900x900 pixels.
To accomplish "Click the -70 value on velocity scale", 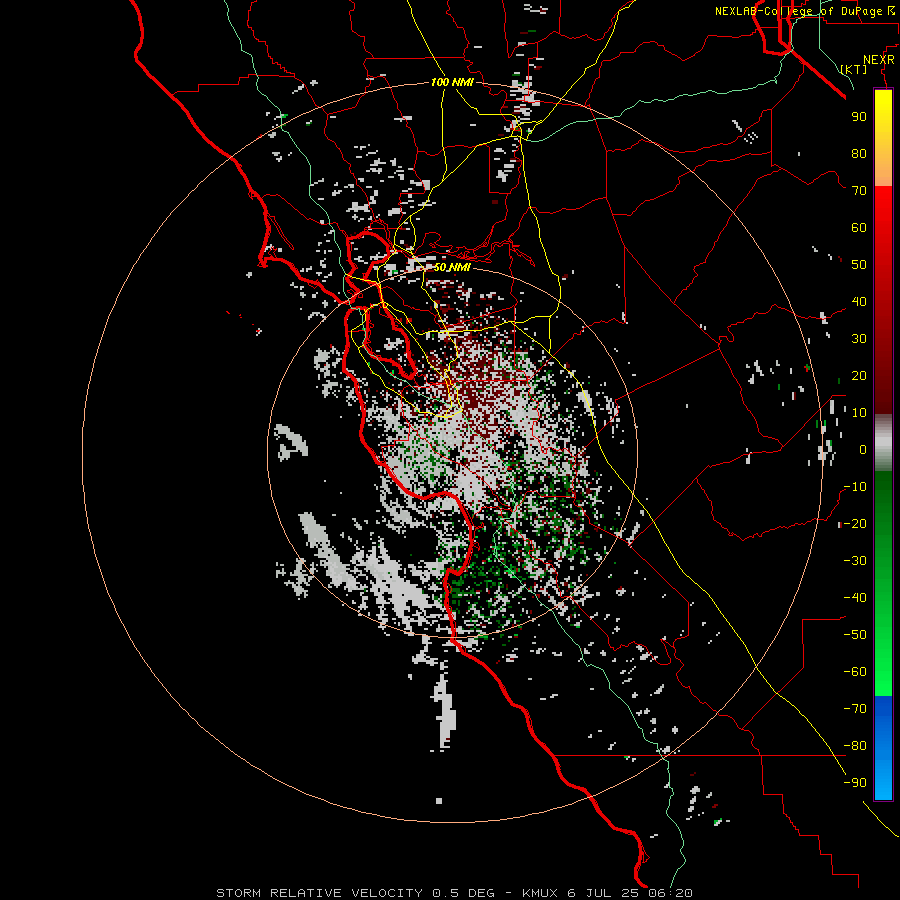I will coord(855,709).
